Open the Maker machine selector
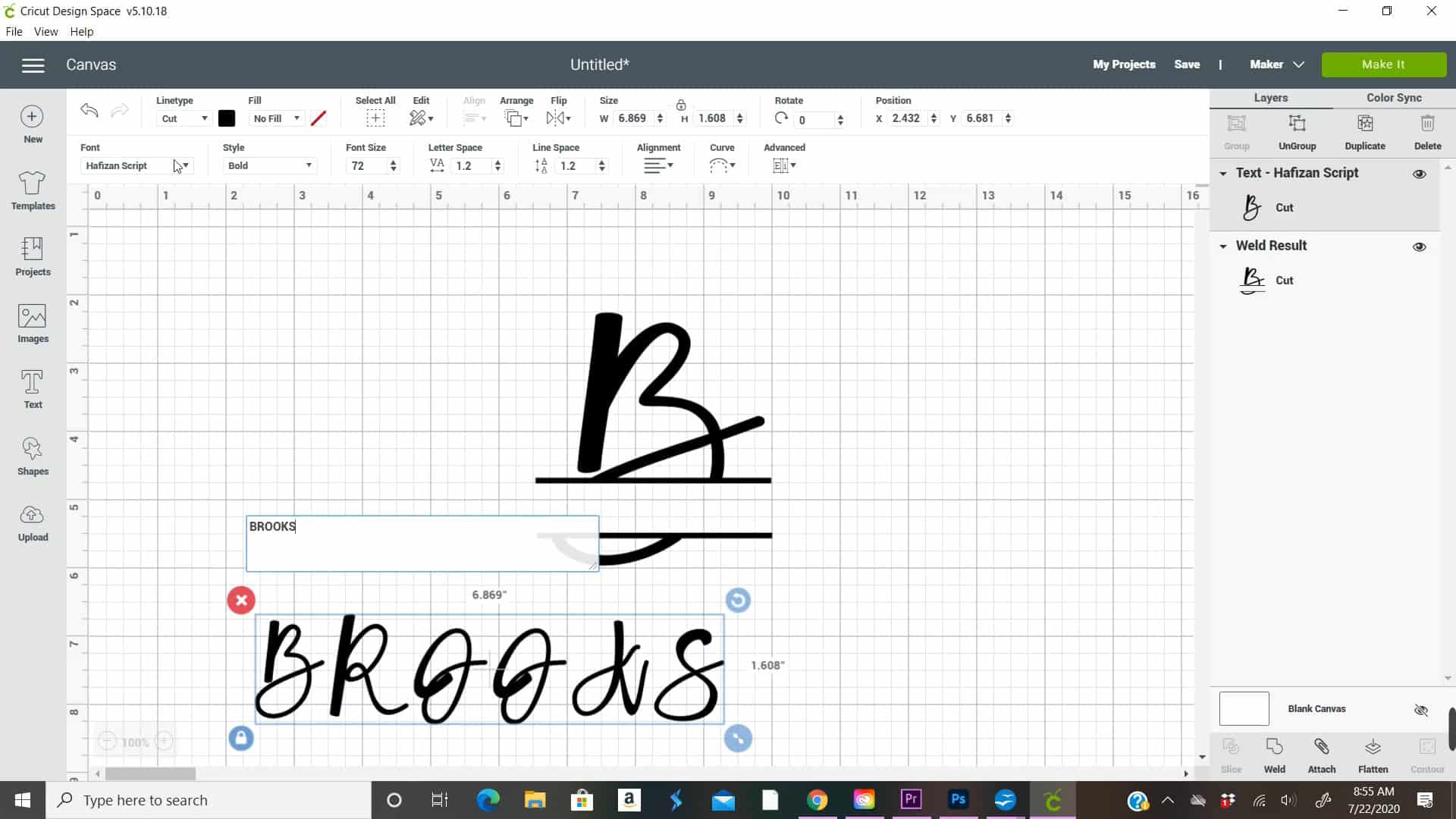The width and height of the screenshot is (1456, 819). (1277, 64)
